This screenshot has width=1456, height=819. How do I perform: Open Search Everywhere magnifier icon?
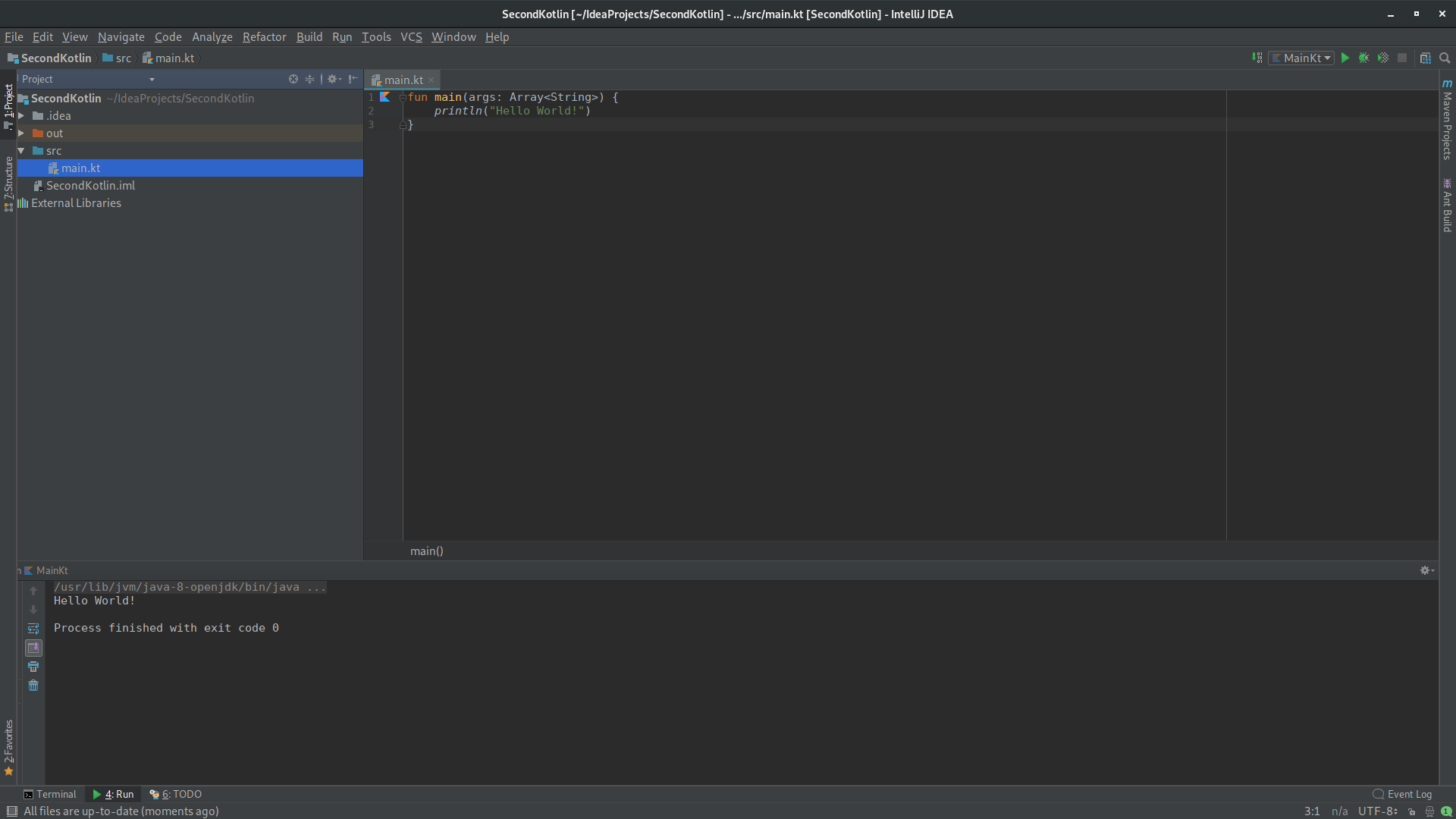point(1445,58)
